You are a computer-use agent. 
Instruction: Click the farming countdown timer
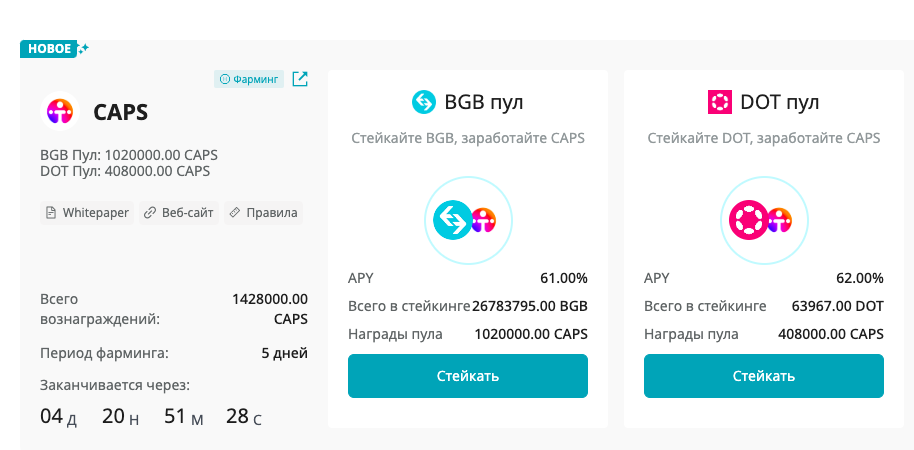click(150, 416)
